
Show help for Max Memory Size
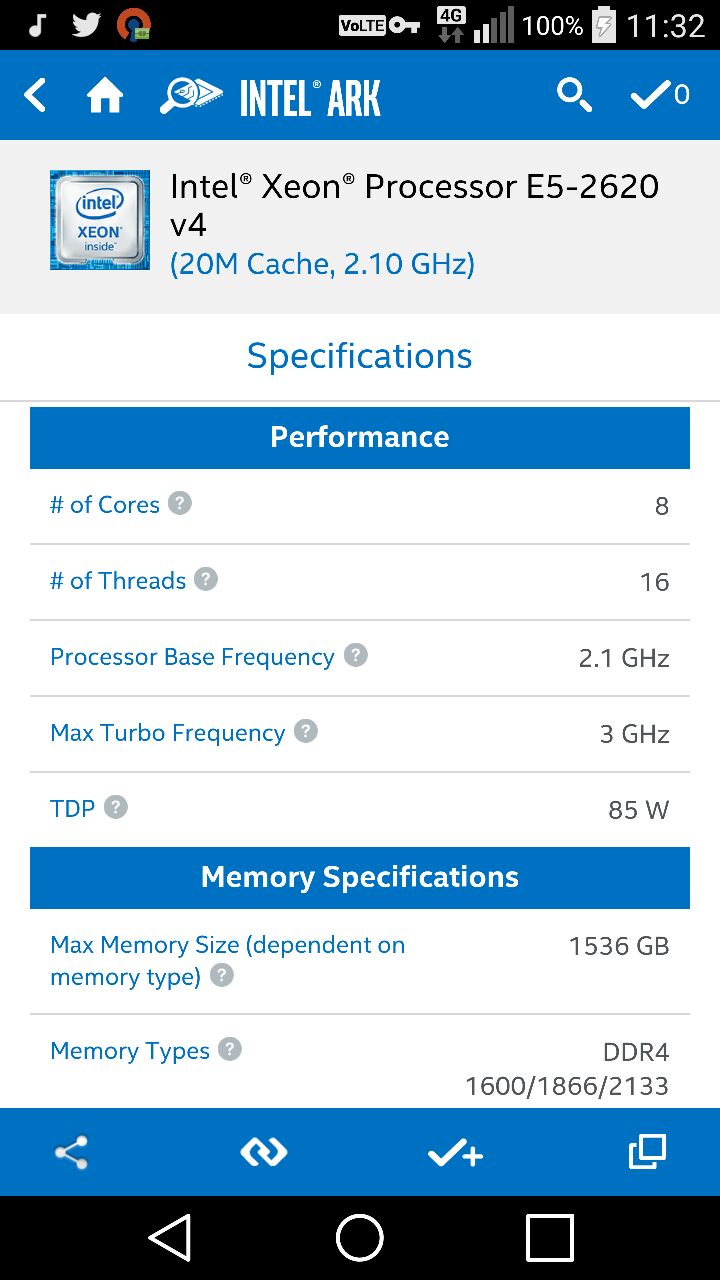click(222, 975)
